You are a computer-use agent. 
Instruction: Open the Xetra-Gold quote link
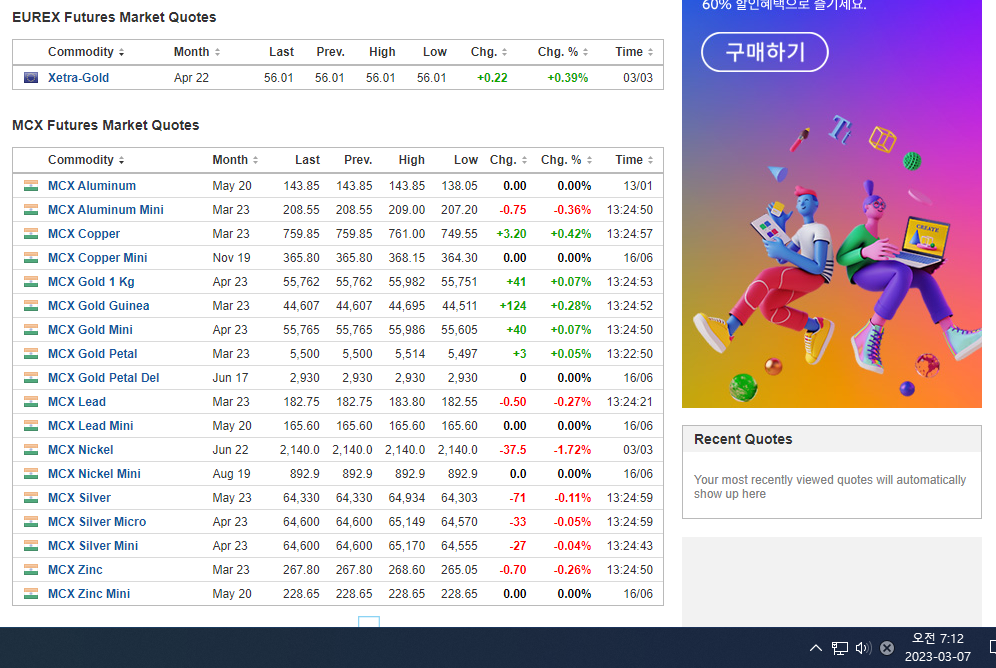78,77
